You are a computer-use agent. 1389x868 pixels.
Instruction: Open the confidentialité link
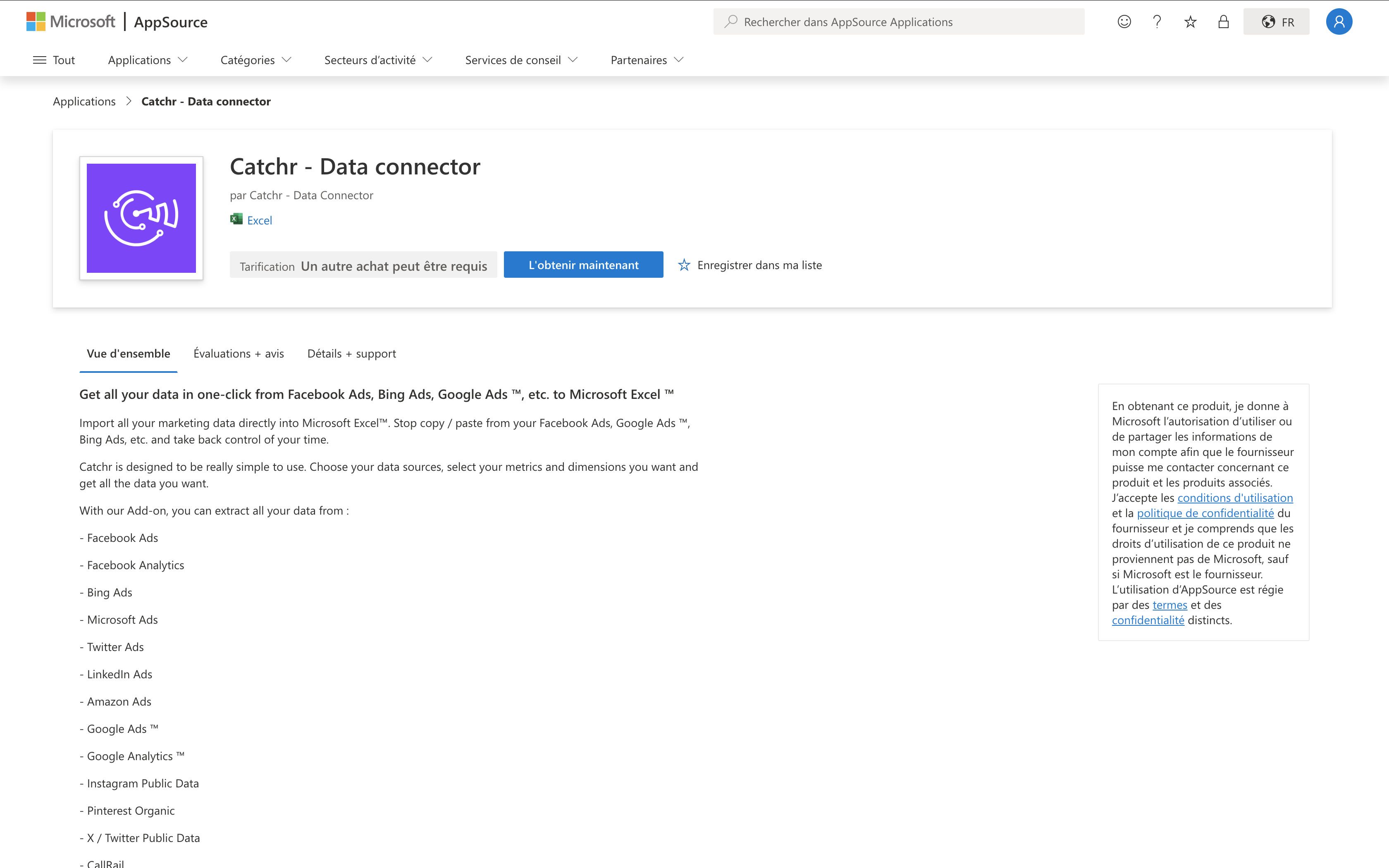click(x=1148, y=620)
